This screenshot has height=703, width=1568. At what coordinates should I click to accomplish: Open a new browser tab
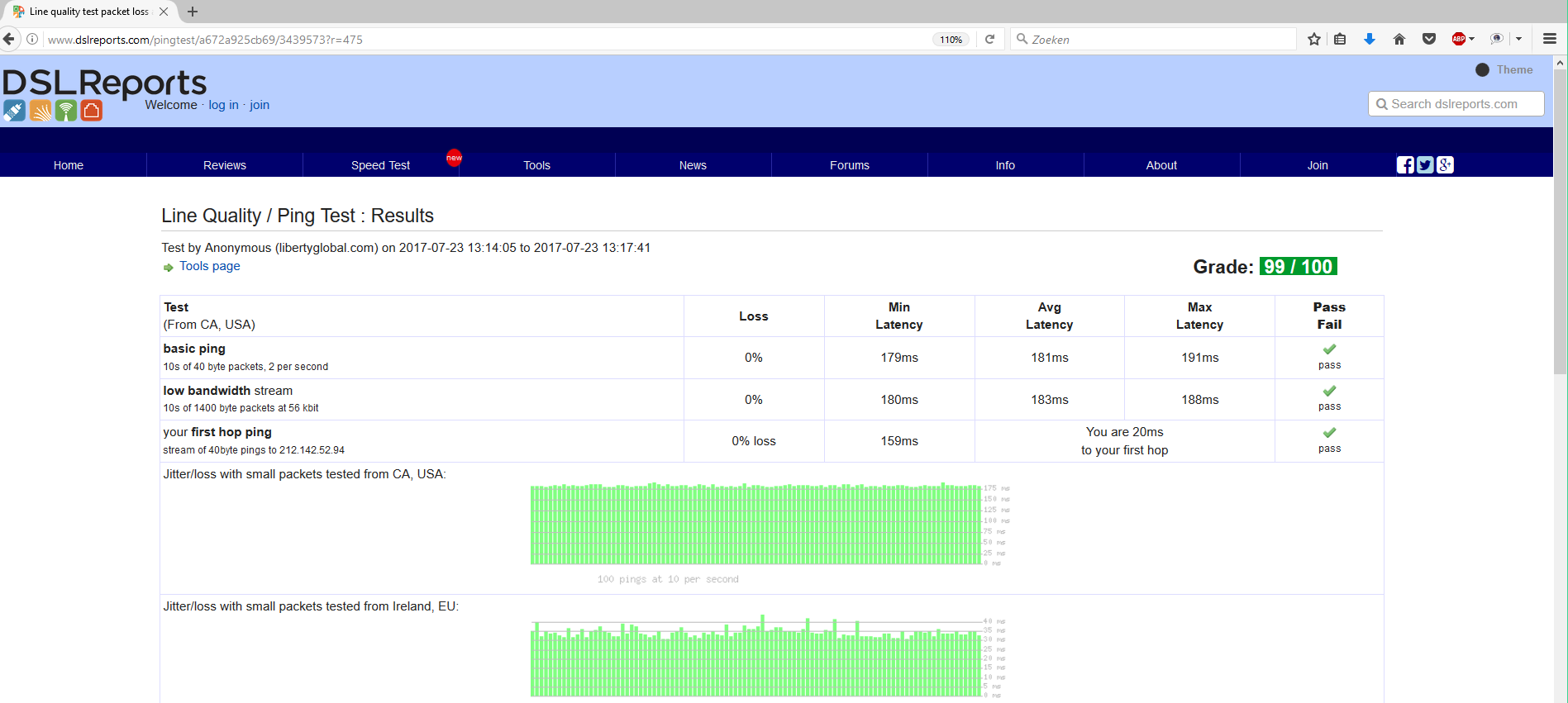(193, 12)
